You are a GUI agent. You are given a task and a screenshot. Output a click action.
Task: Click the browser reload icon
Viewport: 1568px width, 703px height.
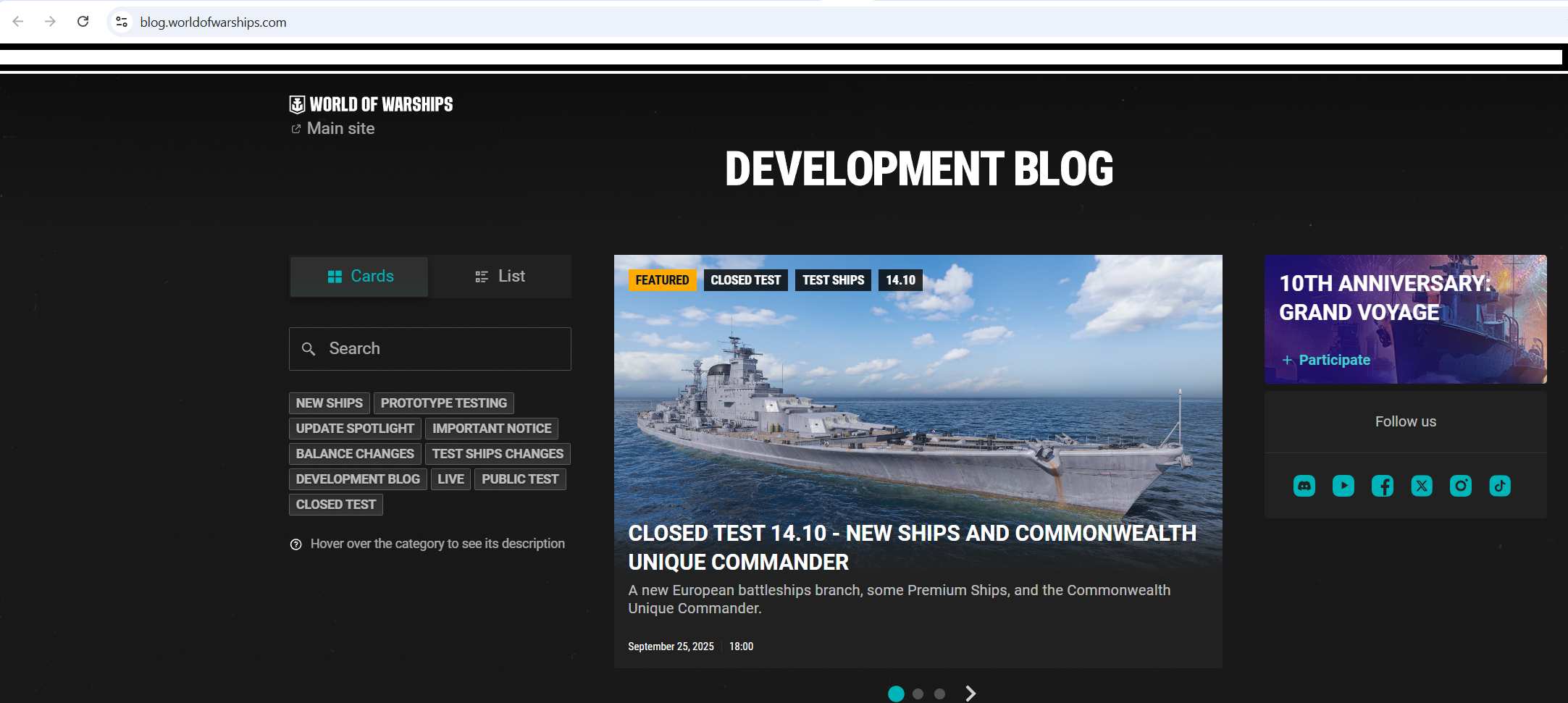pyautogui.click(x=83, y=22)
